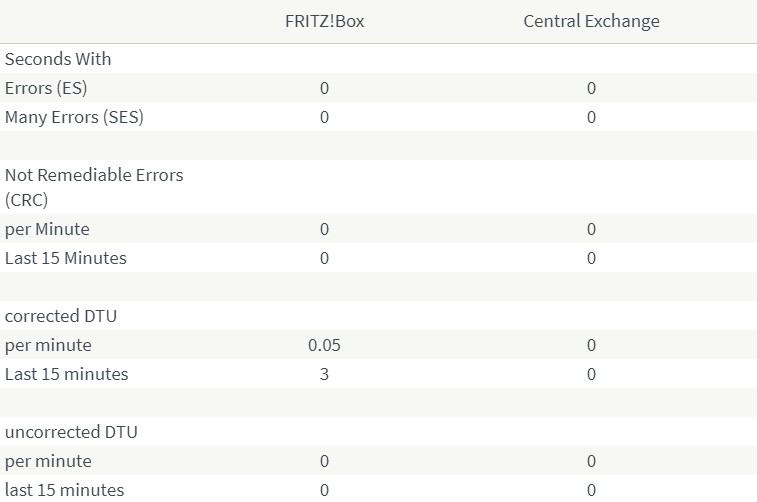Click the 0.05 corrected DTU value

coord(324,345)
